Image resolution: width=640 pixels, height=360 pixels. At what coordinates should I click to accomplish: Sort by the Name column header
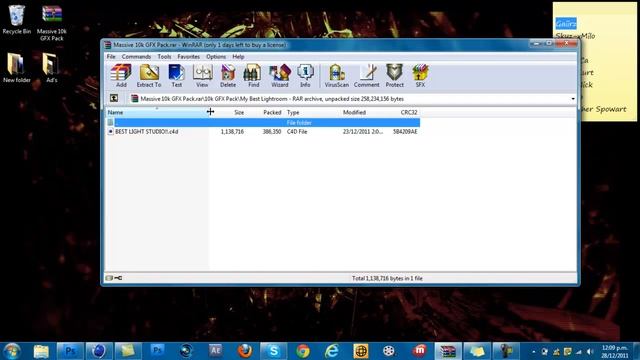157,112
